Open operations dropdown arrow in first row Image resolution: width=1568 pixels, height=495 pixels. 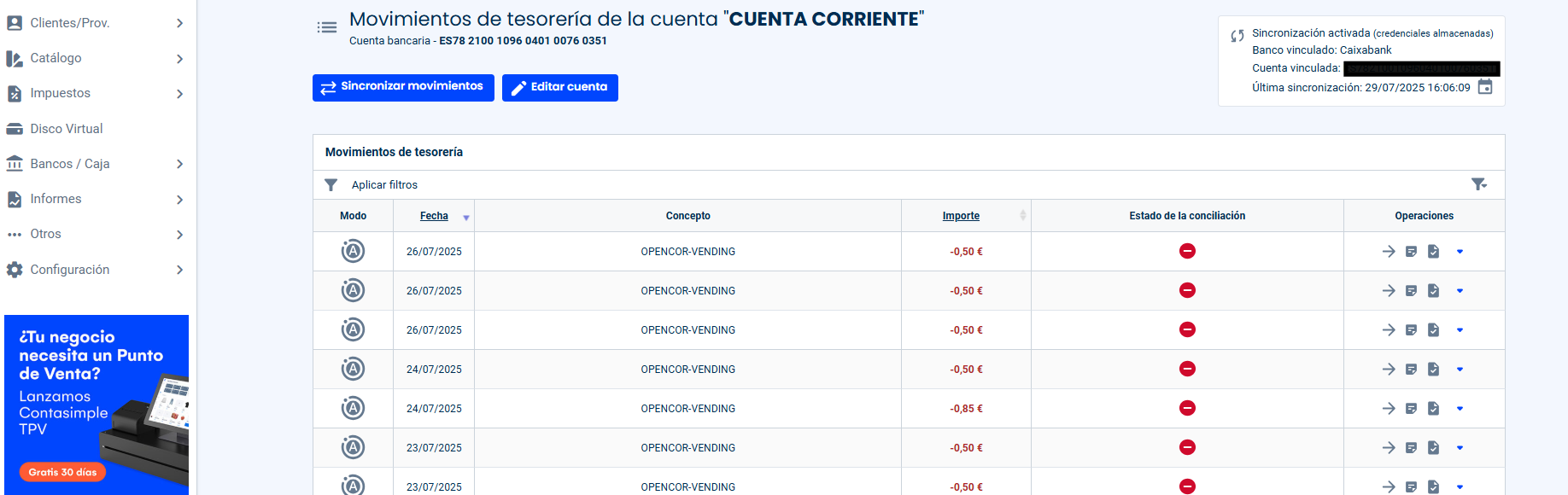point(1460,252)
